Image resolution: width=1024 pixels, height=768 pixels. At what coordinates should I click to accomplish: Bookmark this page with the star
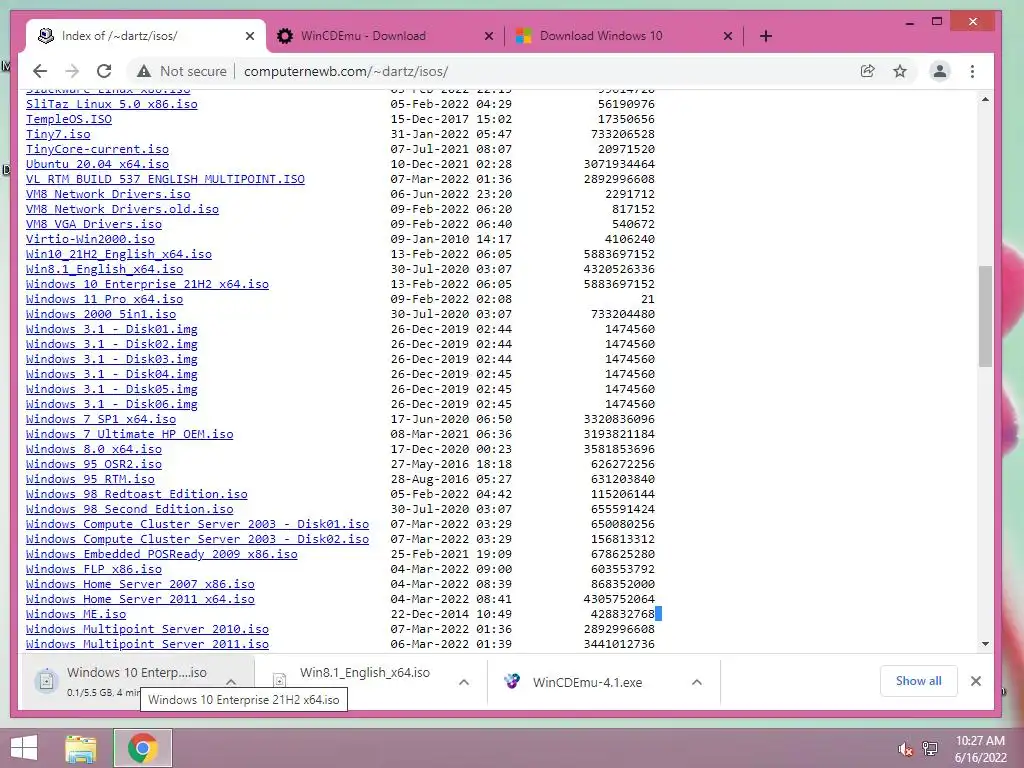coord(900,71)
